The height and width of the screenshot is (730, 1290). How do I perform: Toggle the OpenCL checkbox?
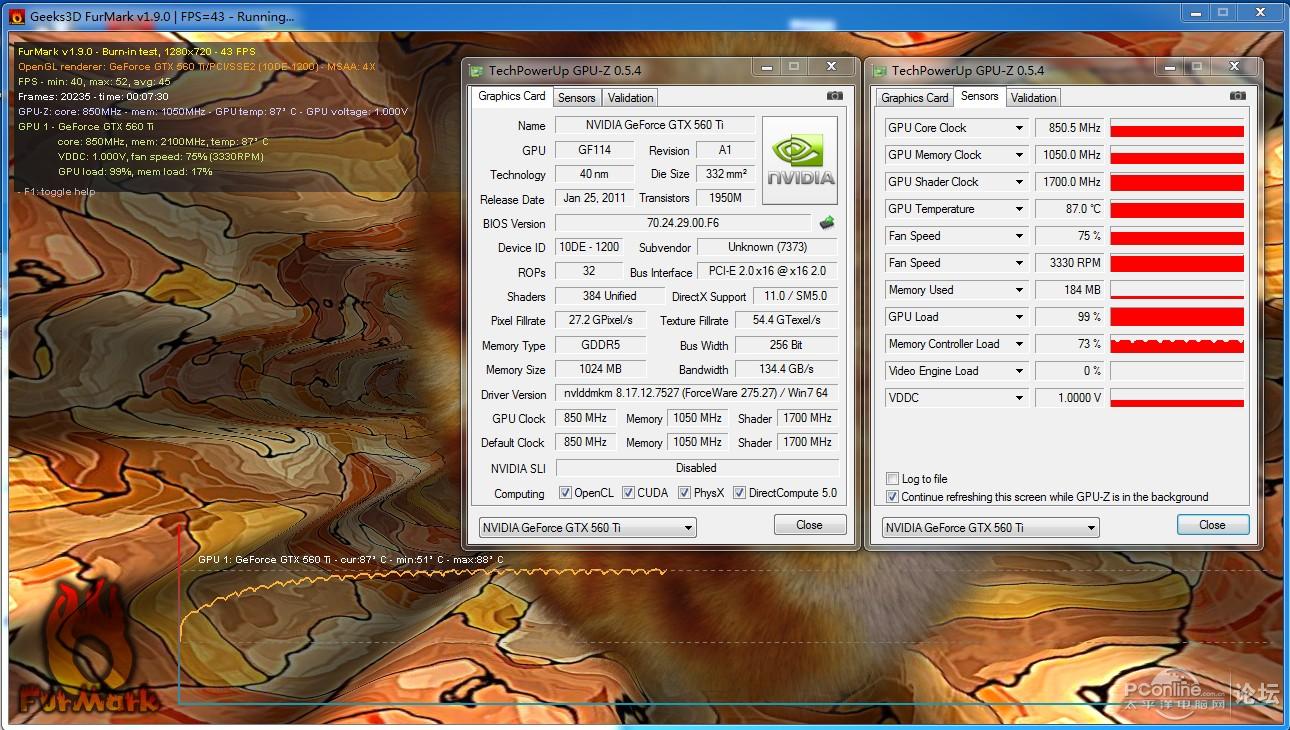(565, 493)
